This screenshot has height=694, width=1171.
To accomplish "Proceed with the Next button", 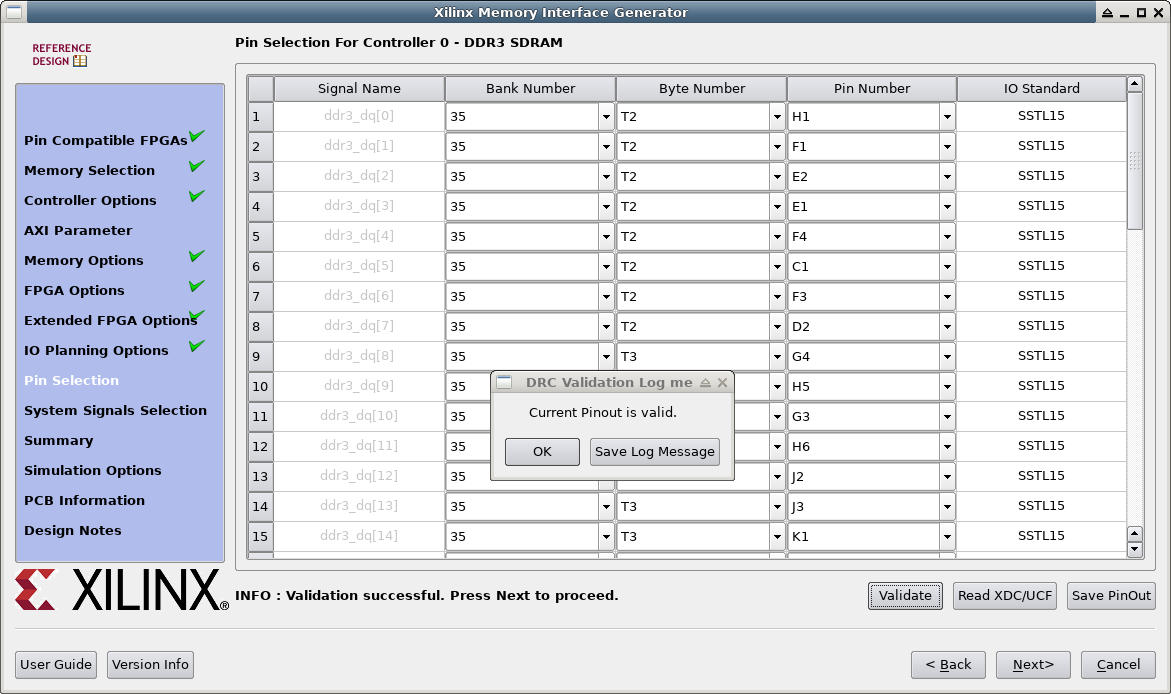I will coord(1033,665).
